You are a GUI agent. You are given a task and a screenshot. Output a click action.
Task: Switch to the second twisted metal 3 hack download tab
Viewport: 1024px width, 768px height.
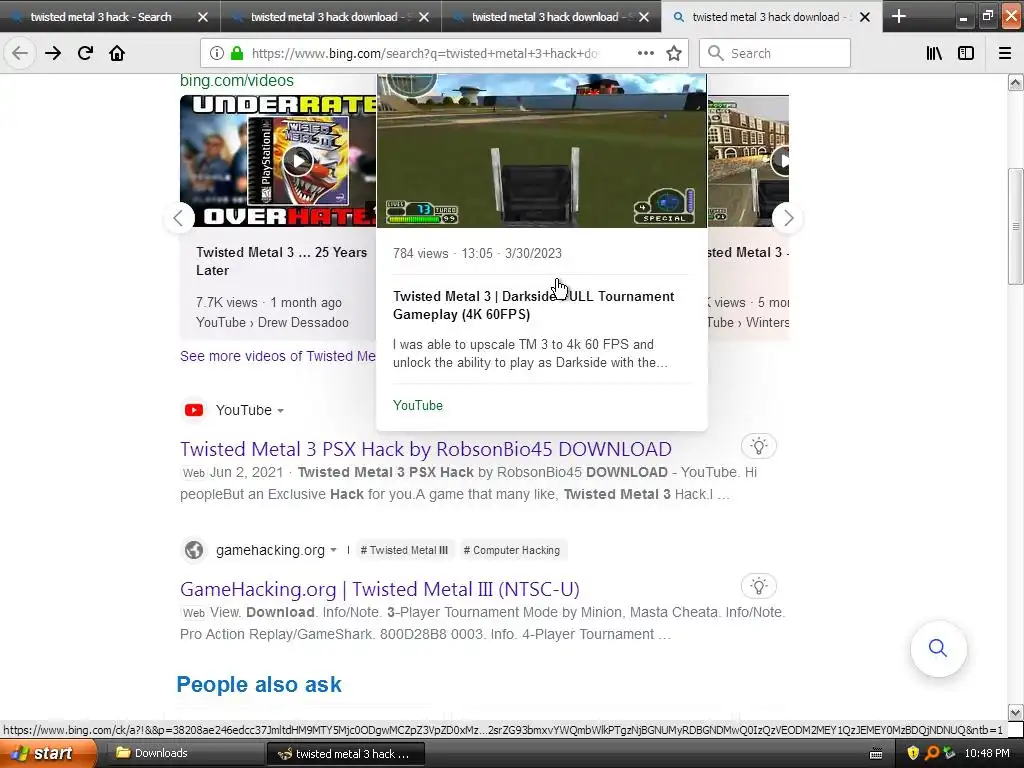(x=324, y=17)
